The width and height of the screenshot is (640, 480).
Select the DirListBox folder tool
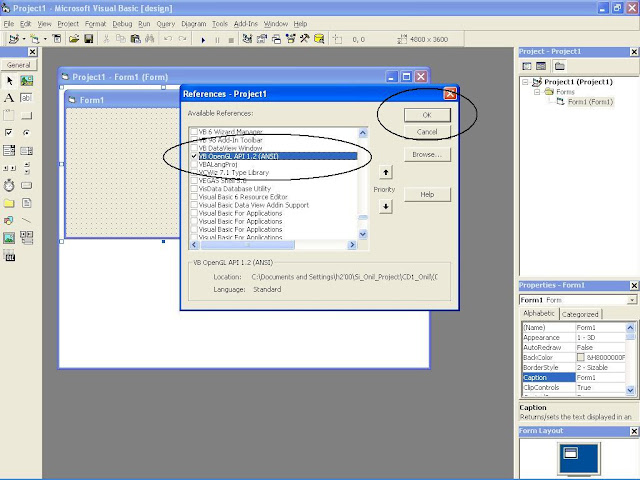tap(9, 203)
